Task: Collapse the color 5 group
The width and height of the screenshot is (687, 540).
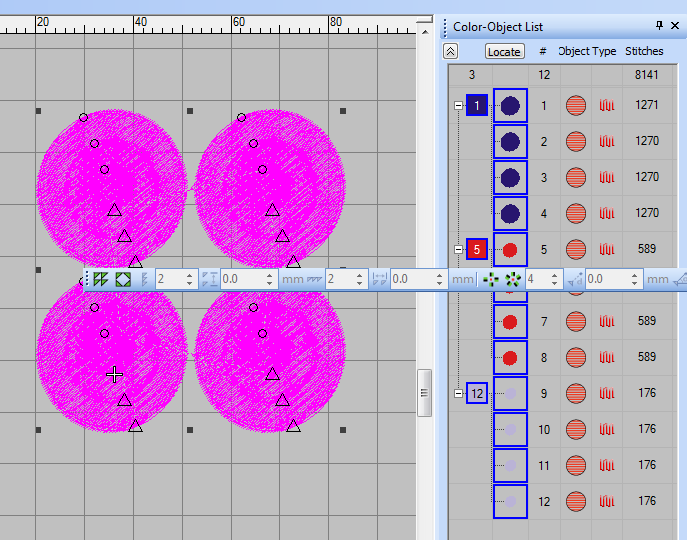Action: [458, 249]
